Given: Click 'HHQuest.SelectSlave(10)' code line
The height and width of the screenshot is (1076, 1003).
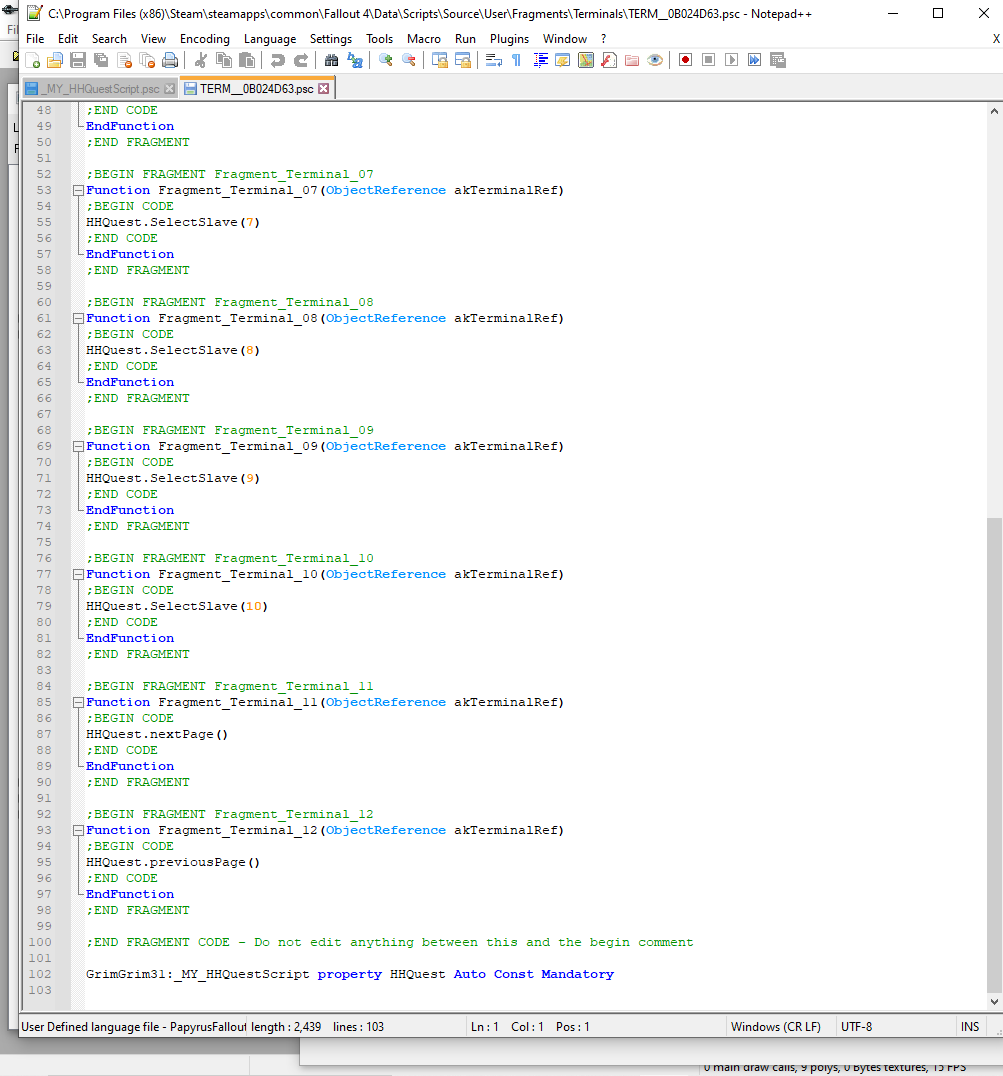Looking at the screenshot, I should (x=176, y=607).
